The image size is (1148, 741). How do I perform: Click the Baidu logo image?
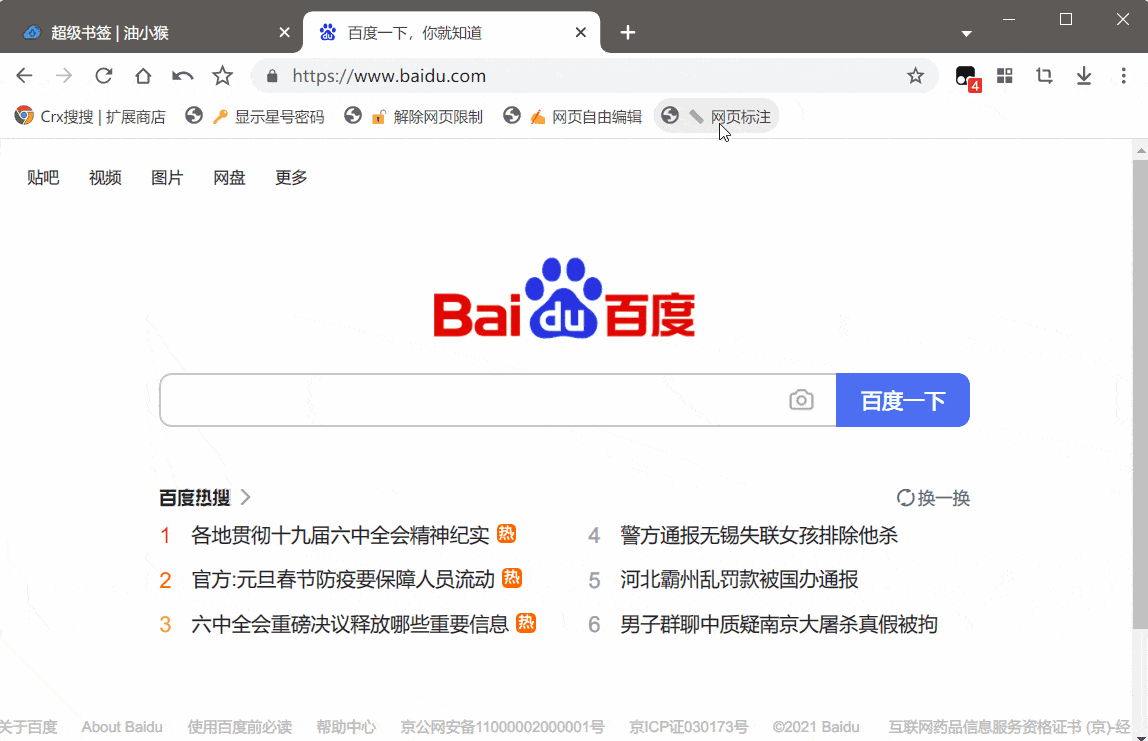pyautogui.click(x=564, y=298)
